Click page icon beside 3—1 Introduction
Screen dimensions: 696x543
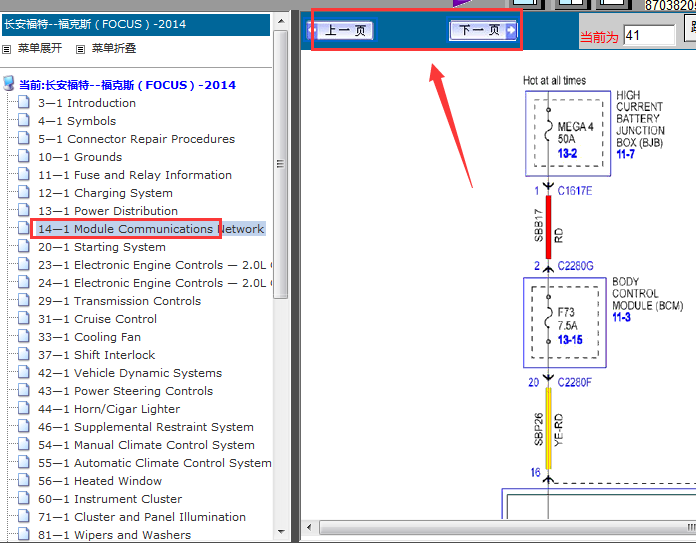click(24, 102)
